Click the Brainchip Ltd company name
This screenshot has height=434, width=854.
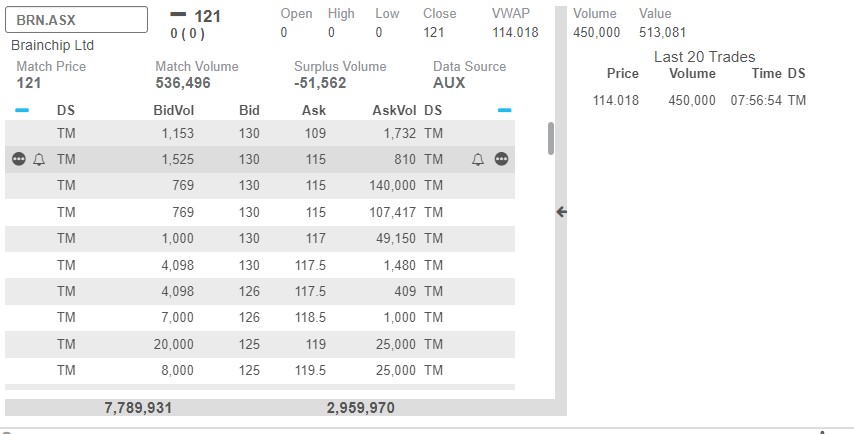(x=52, y=45)
